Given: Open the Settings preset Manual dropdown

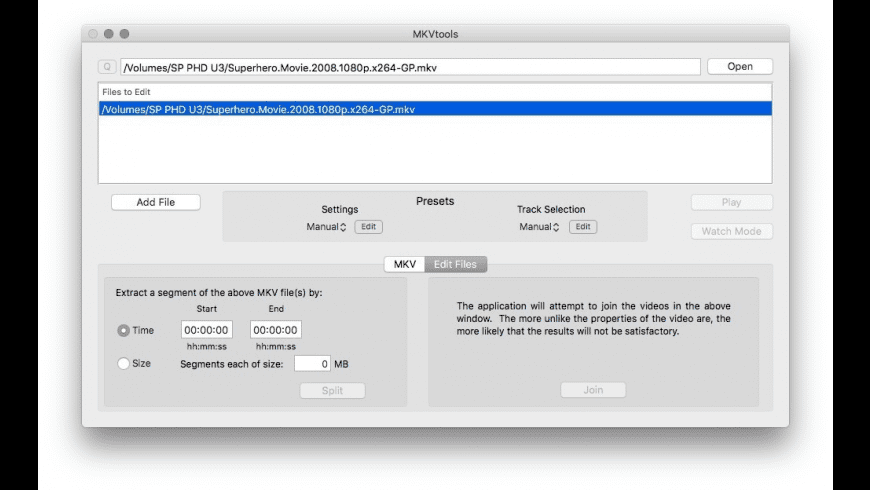Looking at the screenshot, I should tap(326, 226).
